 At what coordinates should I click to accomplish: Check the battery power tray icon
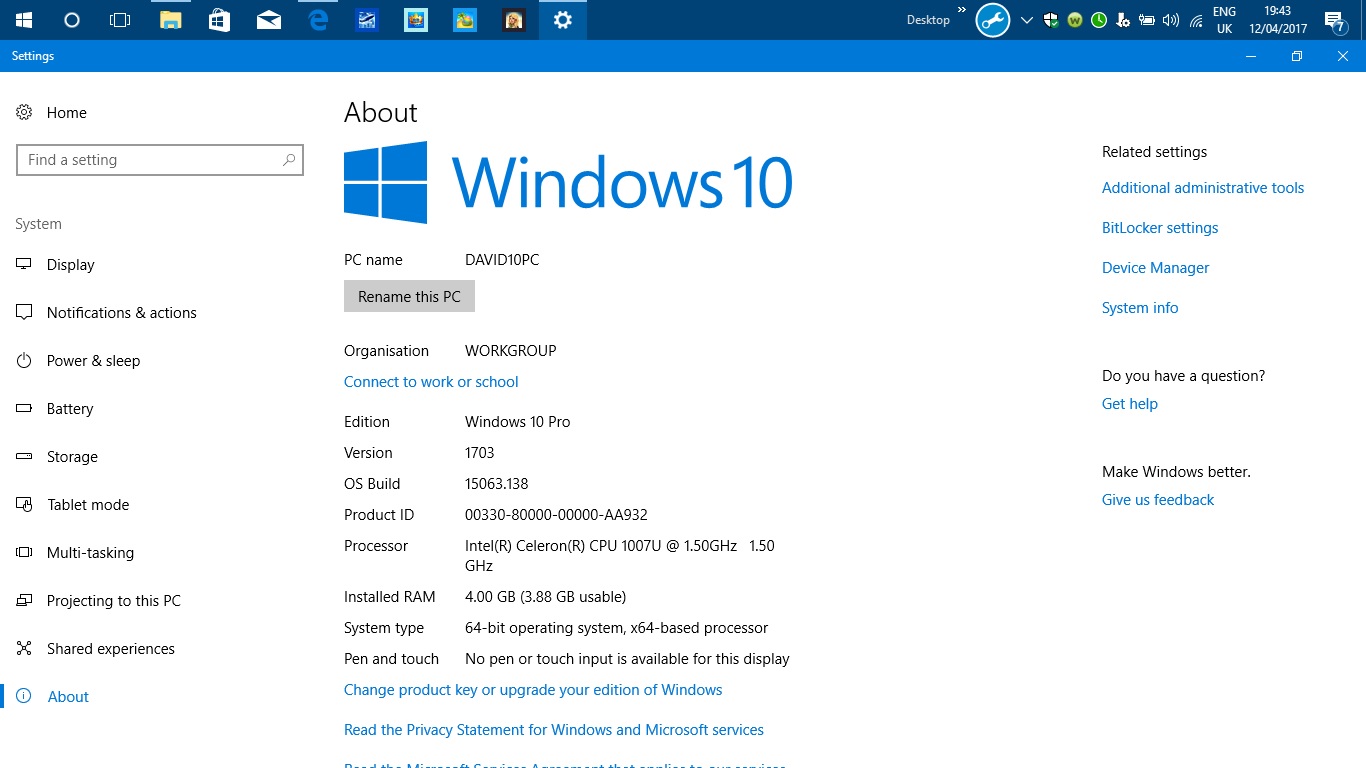click(1147, 20)
